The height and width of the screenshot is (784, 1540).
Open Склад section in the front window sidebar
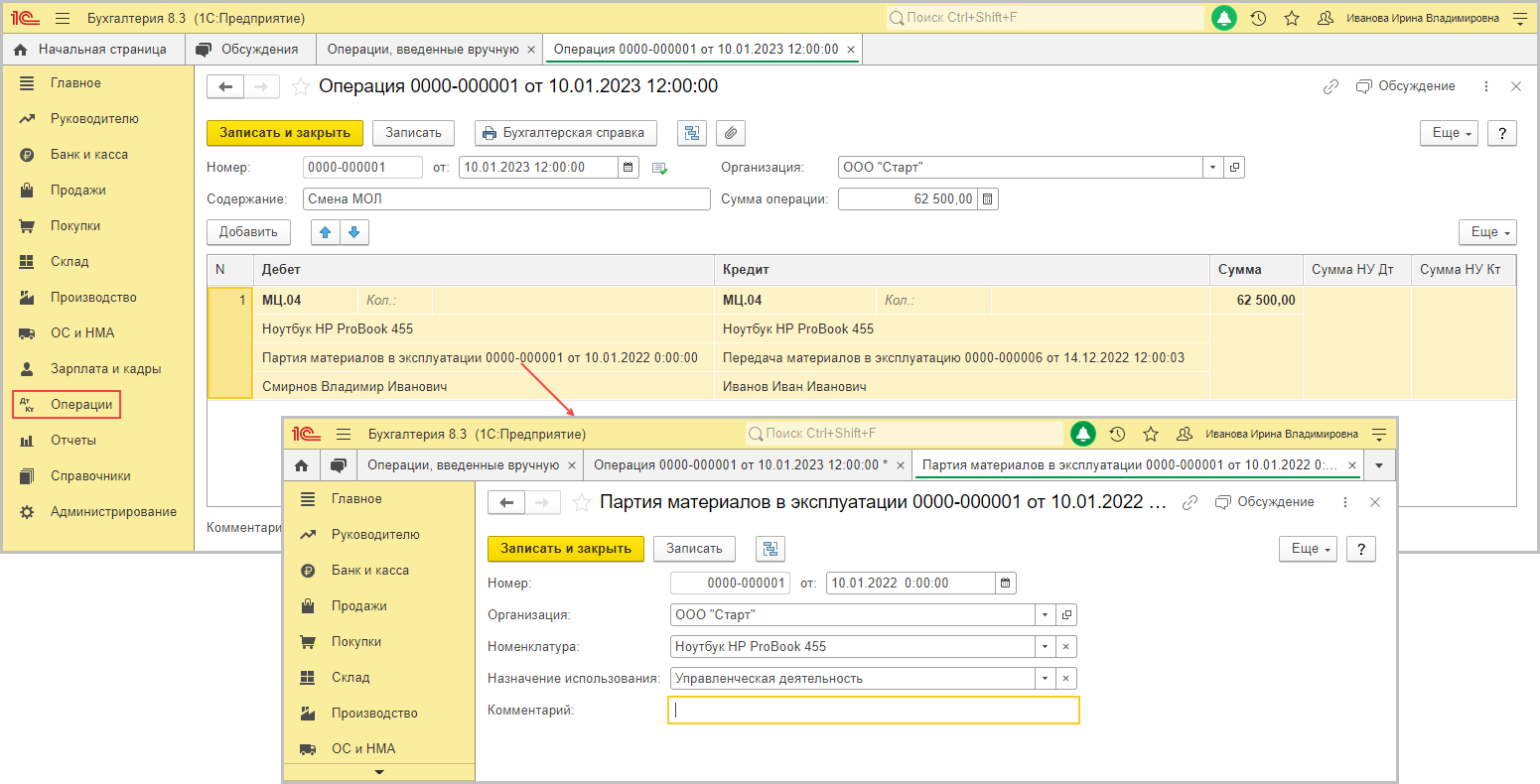(x=350, y=678)
